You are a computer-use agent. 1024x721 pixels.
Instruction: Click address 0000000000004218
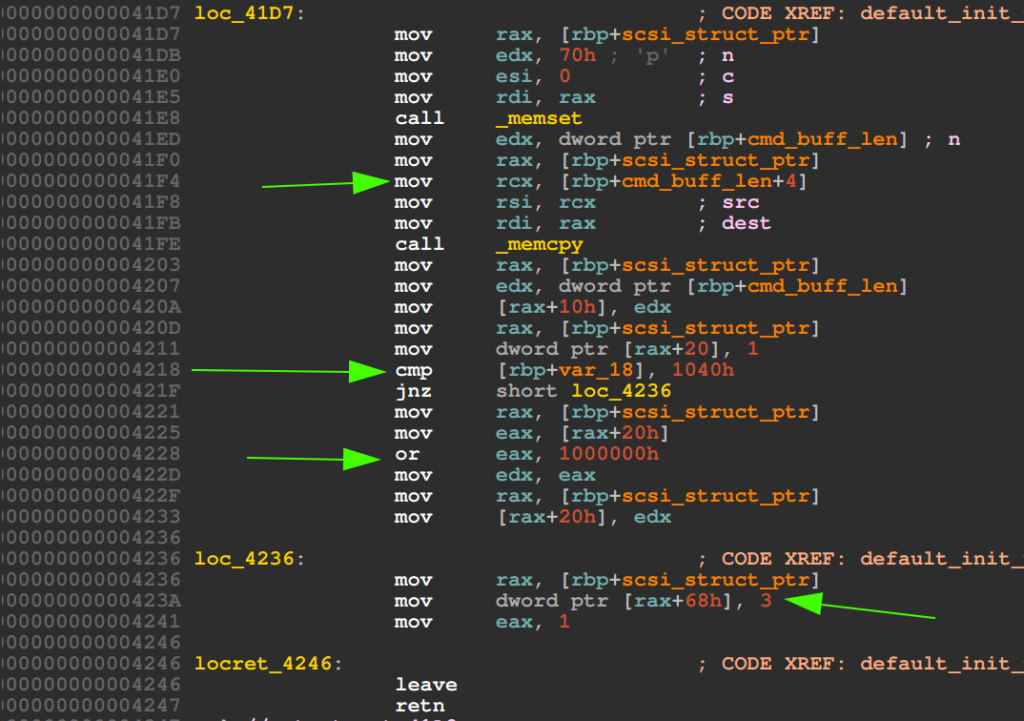point(91,370)
